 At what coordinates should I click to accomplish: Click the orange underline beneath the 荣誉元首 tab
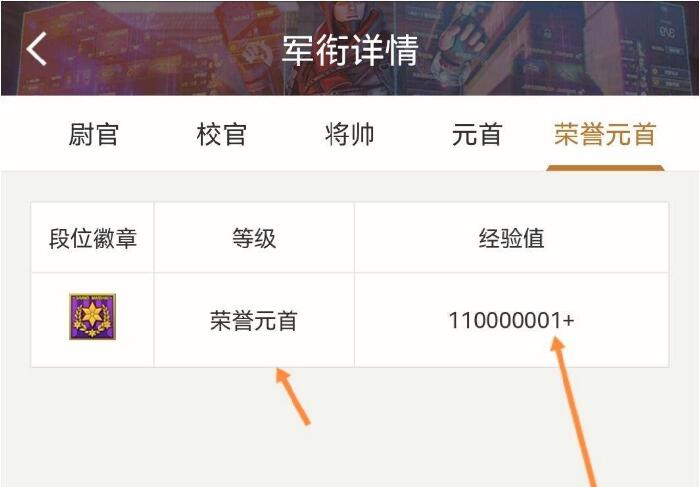tap(605, 168)
